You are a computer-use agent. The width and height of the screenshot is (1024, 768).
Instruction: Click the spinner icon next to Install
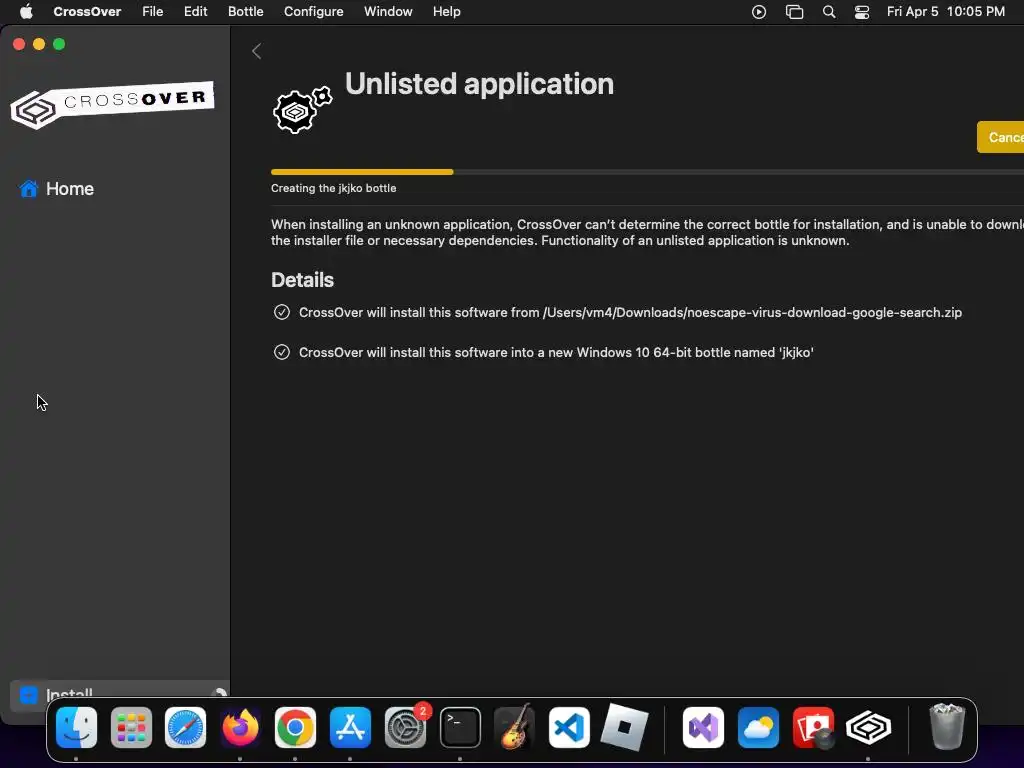click(219, 694)
